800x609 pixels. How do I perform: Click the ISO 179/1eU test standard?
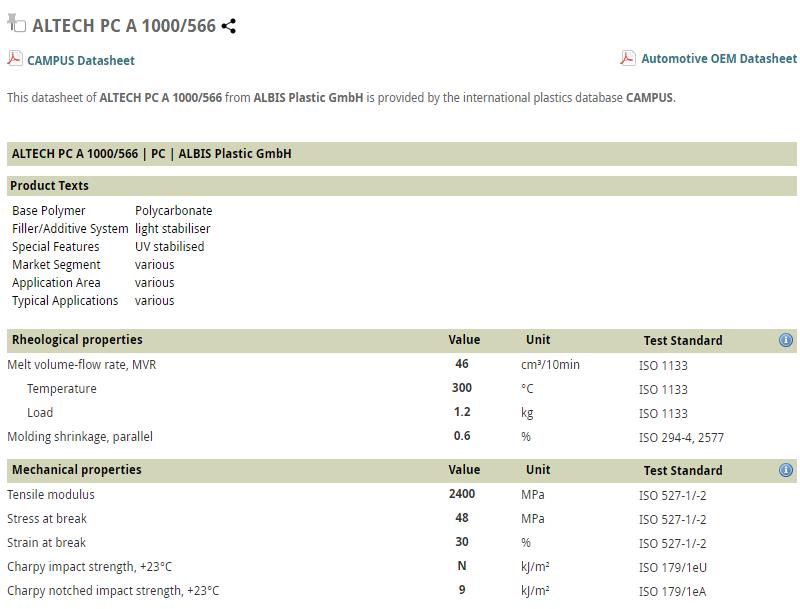[x=672, y=568]
